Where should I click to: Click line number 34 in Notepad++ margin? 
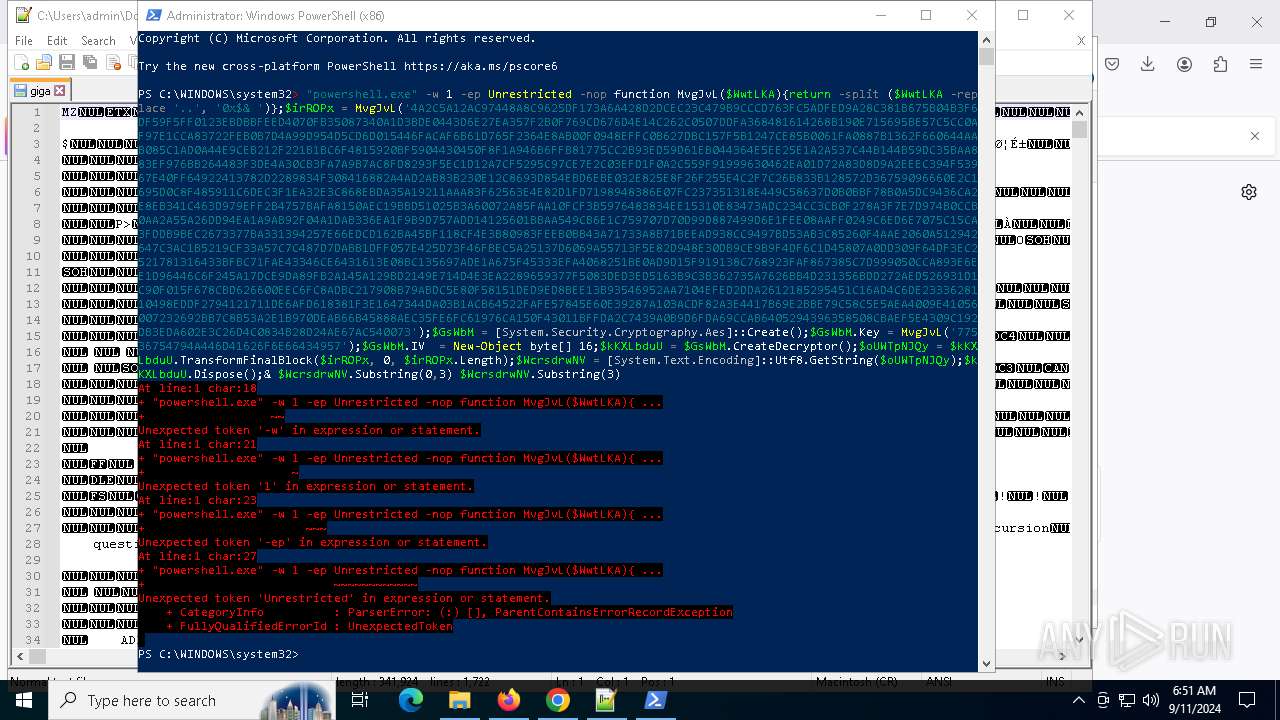click(x=35, y=640)
